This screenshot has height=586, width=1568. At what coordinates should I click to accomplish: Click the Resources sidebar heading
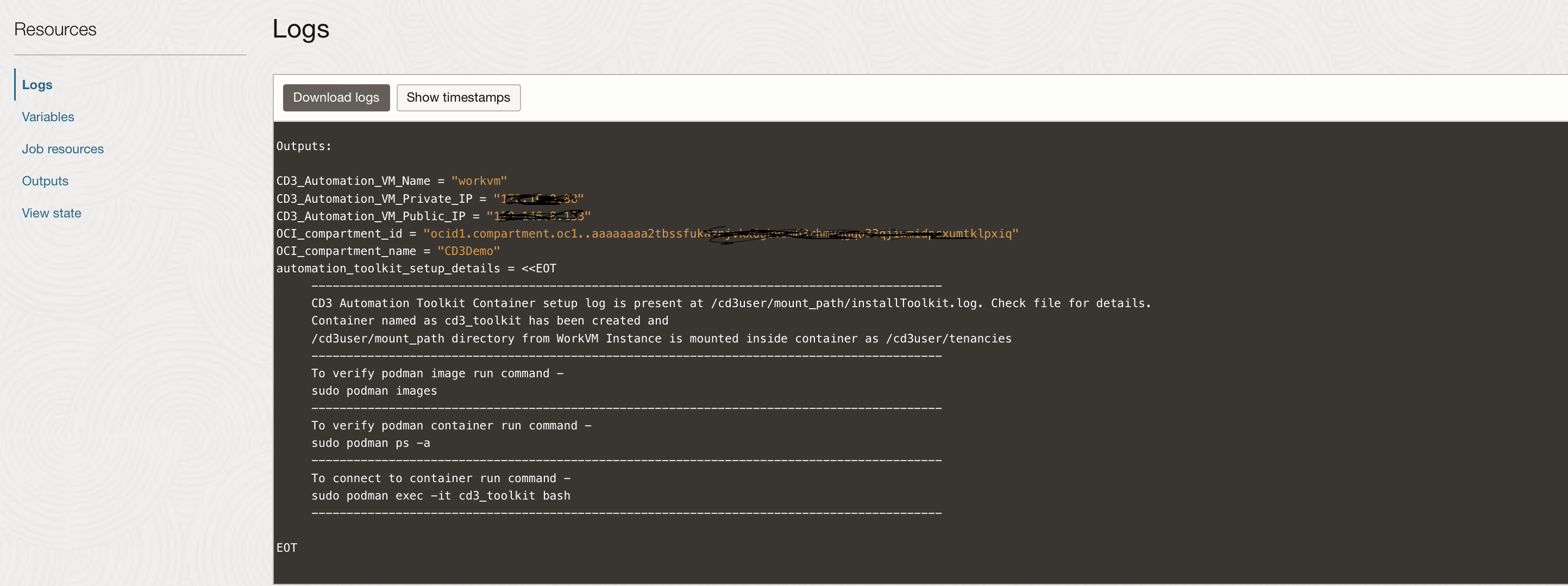[x=55, y=29]
